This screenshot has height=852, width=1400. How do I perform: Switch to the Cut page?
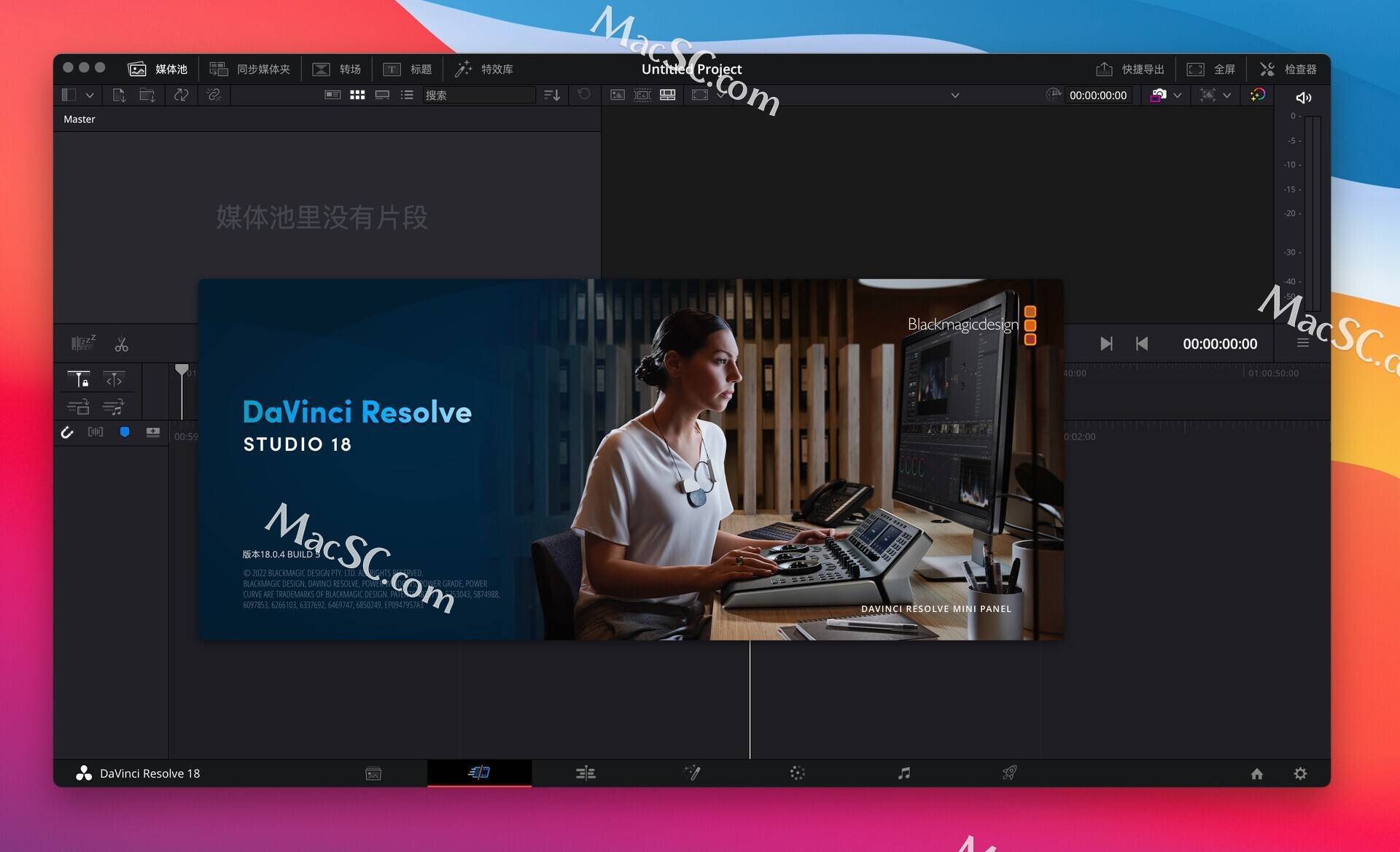(x=479, y=772)
